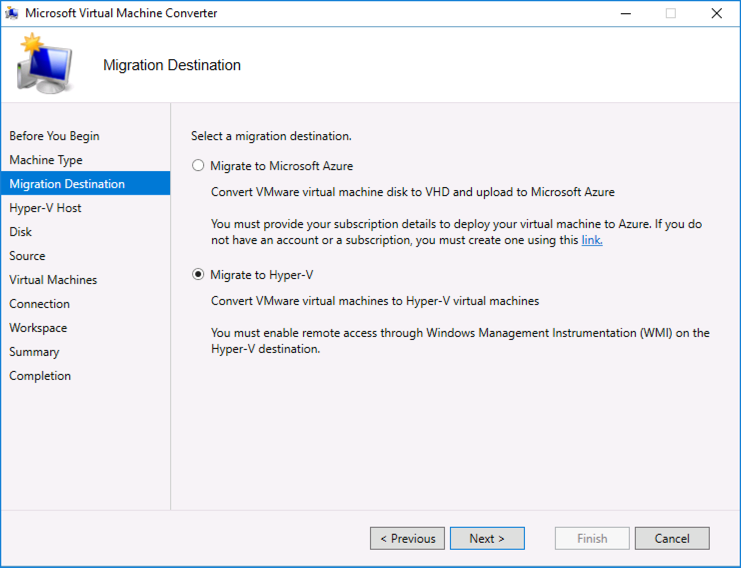Viewport: 741px width, 568px height.
Task: Go to the Virtual Machines step
Action: pos(53,280)
